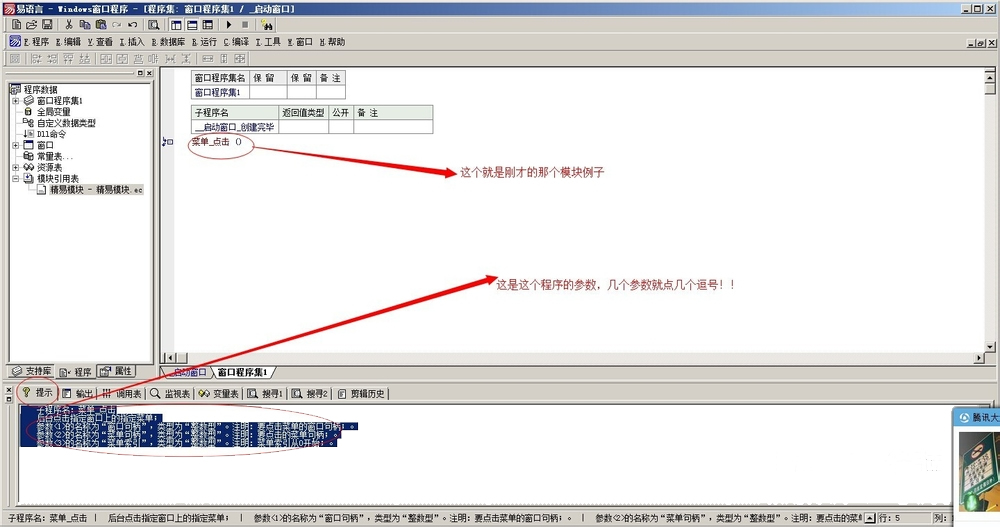Open the 调用表 output tab
1000x527 pixels.
122,394
